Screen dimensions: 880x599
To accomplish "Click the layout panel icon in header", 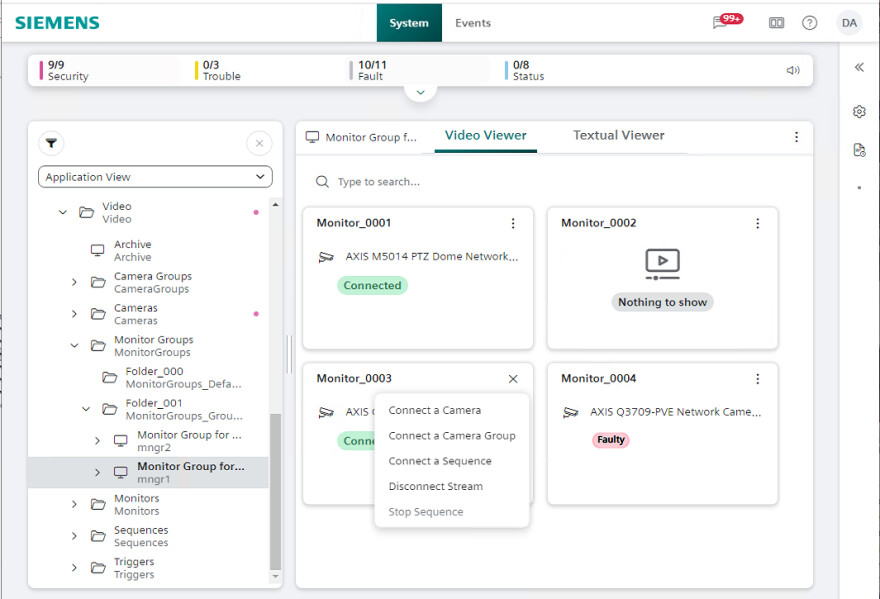I will click(x=776, y=23).
